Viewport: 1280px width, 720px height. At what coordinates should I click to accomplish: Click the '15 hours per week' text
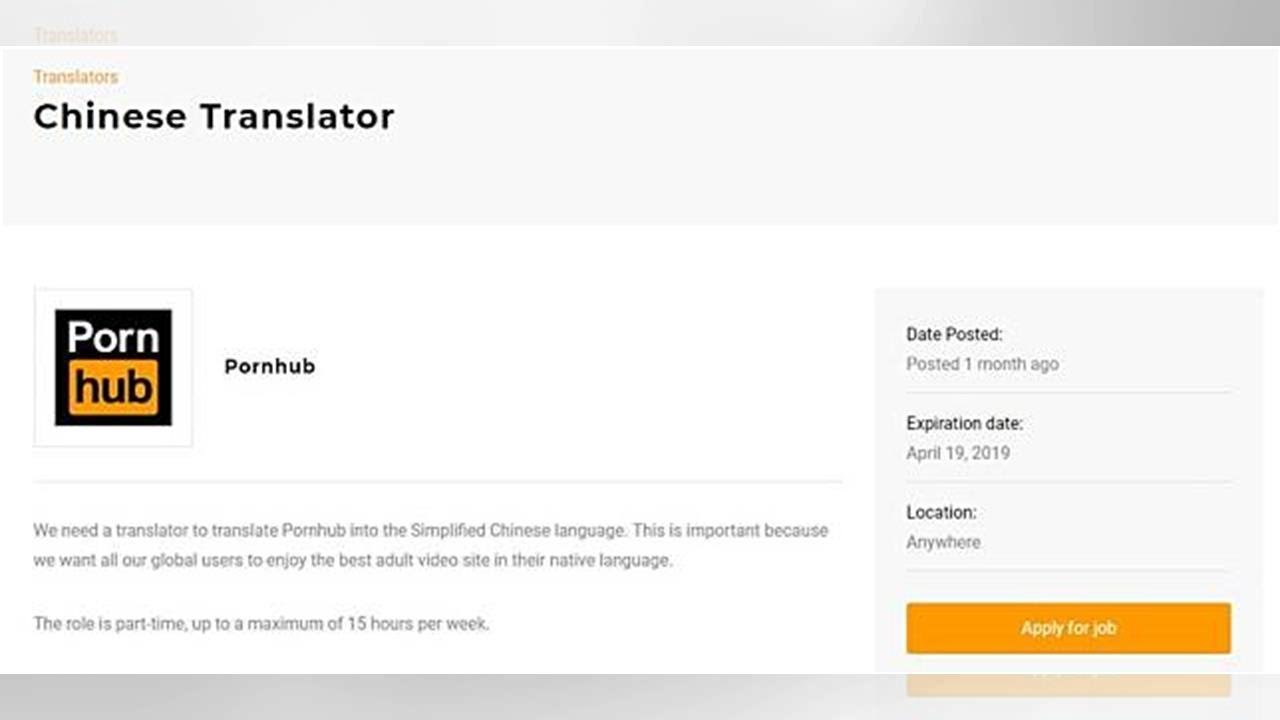[417, 624]
